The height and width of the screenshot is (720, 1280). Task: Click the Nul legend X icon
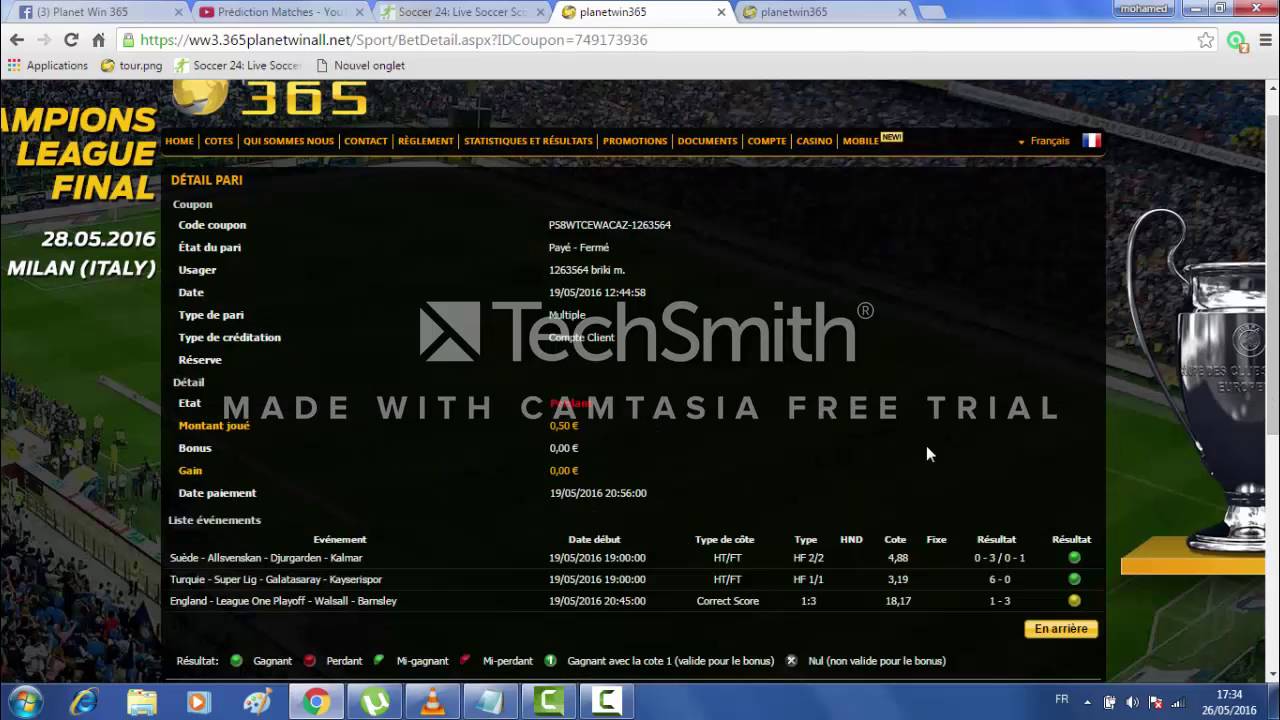coord(791,661)
